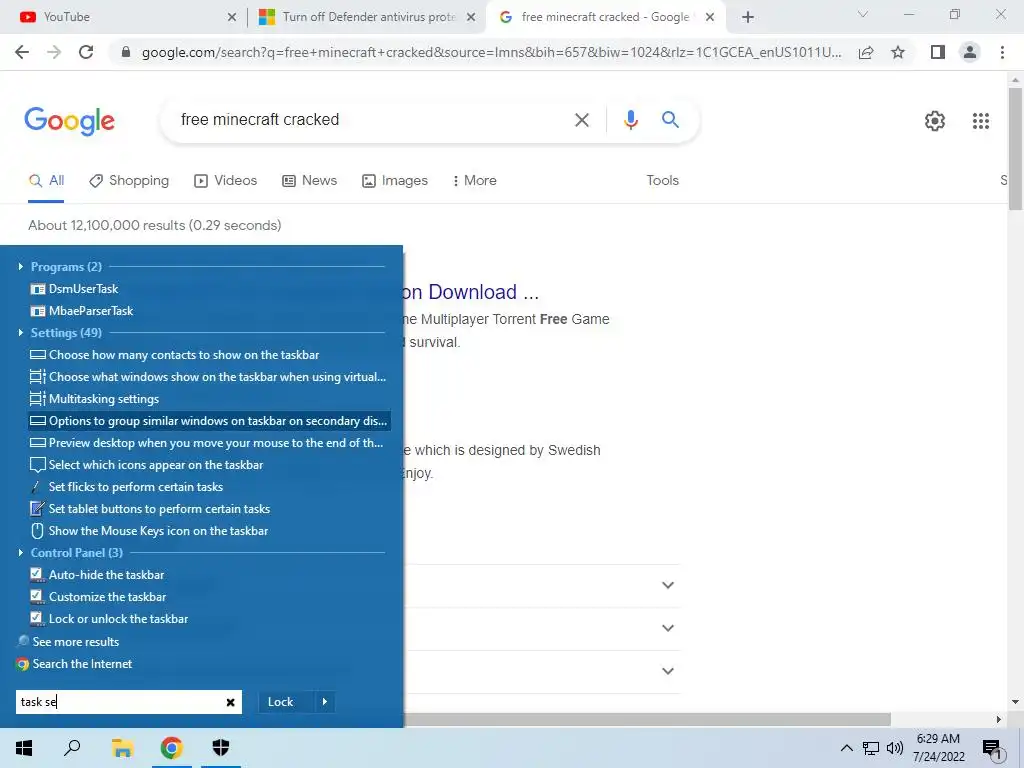This screenshot has height=768, width=1024.
Task: Bookmark this page with star icon
Action: [898, 52]
